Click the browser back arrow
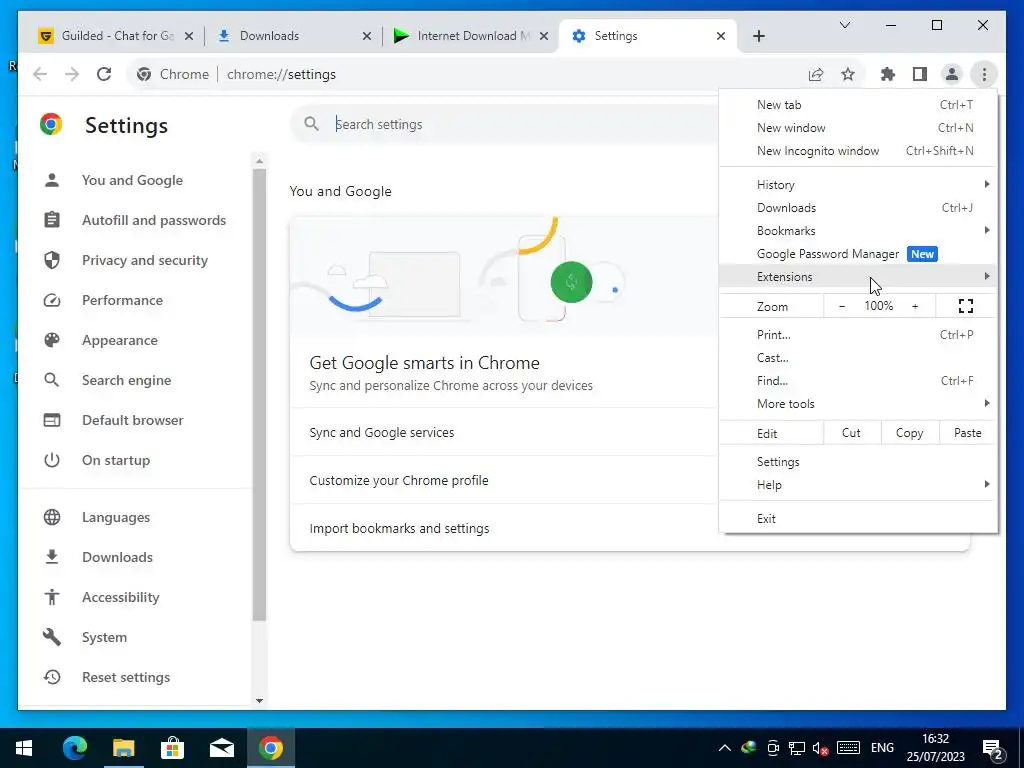The width and height of the screenshot is (1024, 768). 40,74
